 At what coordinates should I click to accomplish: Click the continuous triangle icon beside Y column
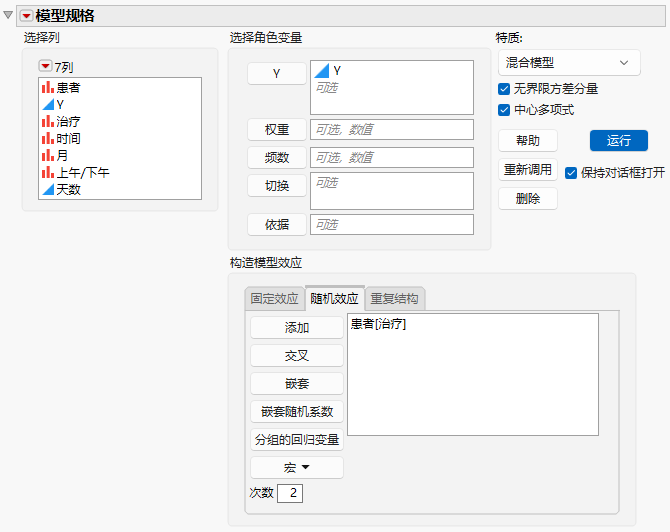[x=48, y=104]
